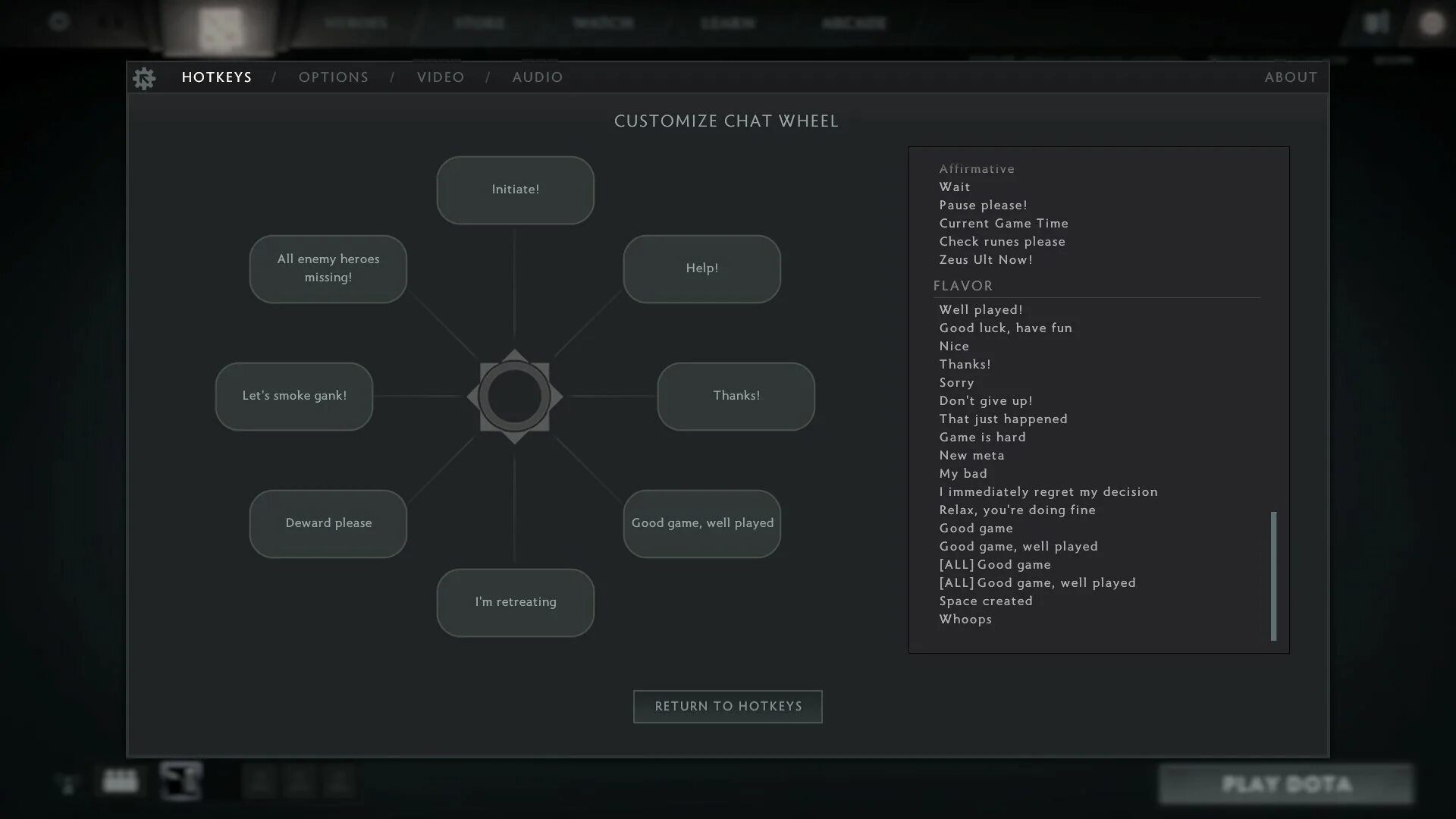Viewport: 1456px width, 819px height.
Task: Select Well played from flavor list
Action: [981, 309]
